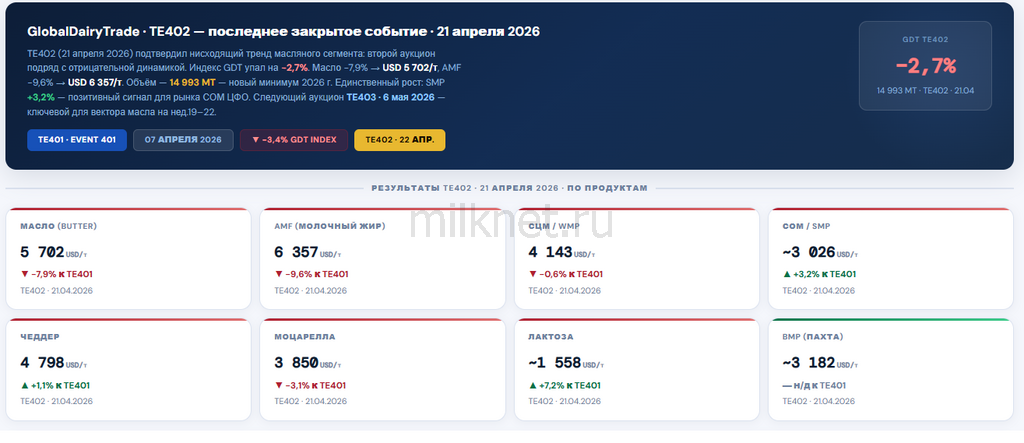Select the TE401 · EVENT 401 badge
This screenshot has height=443, width=1024.
(77, 140)
